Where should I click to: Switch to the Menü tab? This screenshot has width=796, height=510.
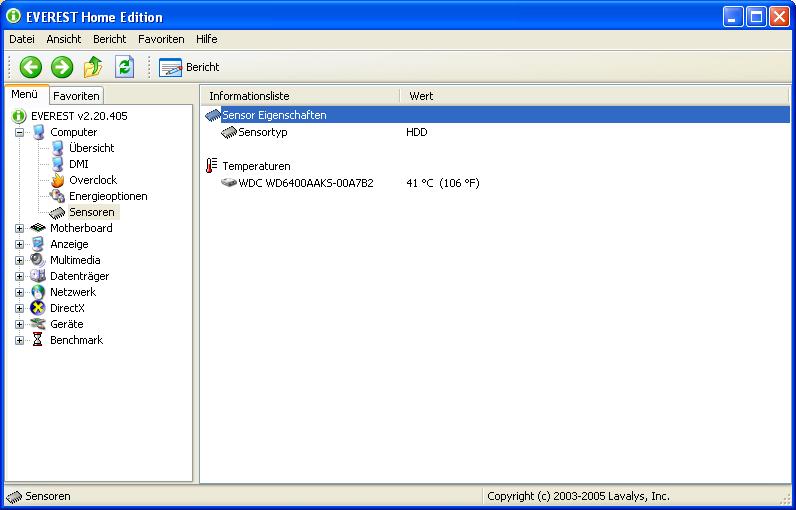coord(25,94)
